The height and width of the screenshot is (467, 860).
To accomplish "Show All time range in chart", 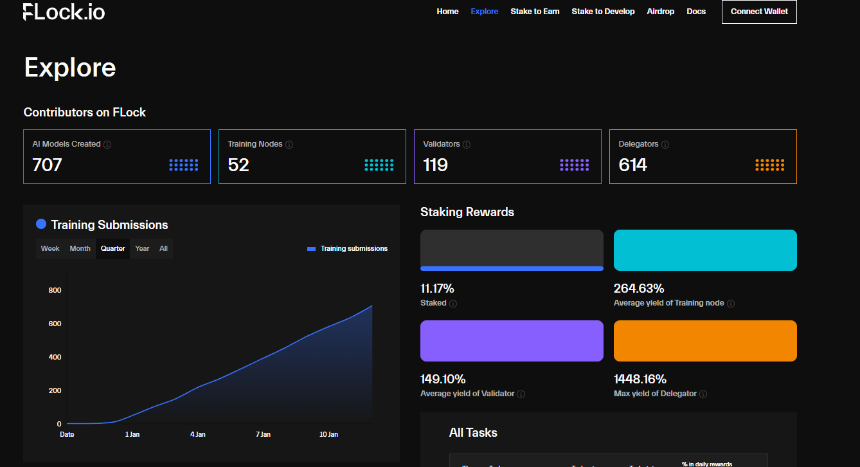I will point(163,249).
